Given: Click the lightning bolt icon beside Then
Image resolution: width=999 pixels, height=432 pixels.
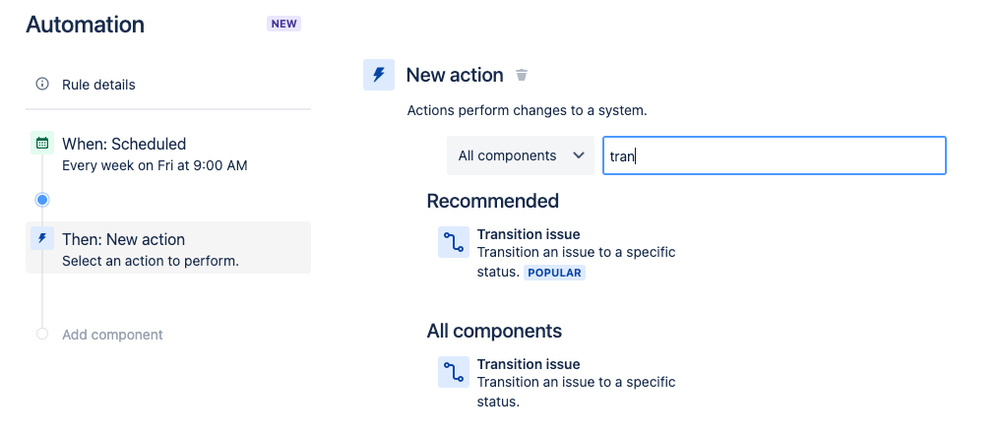Looking at the screenshot, I should pos(42,238).
